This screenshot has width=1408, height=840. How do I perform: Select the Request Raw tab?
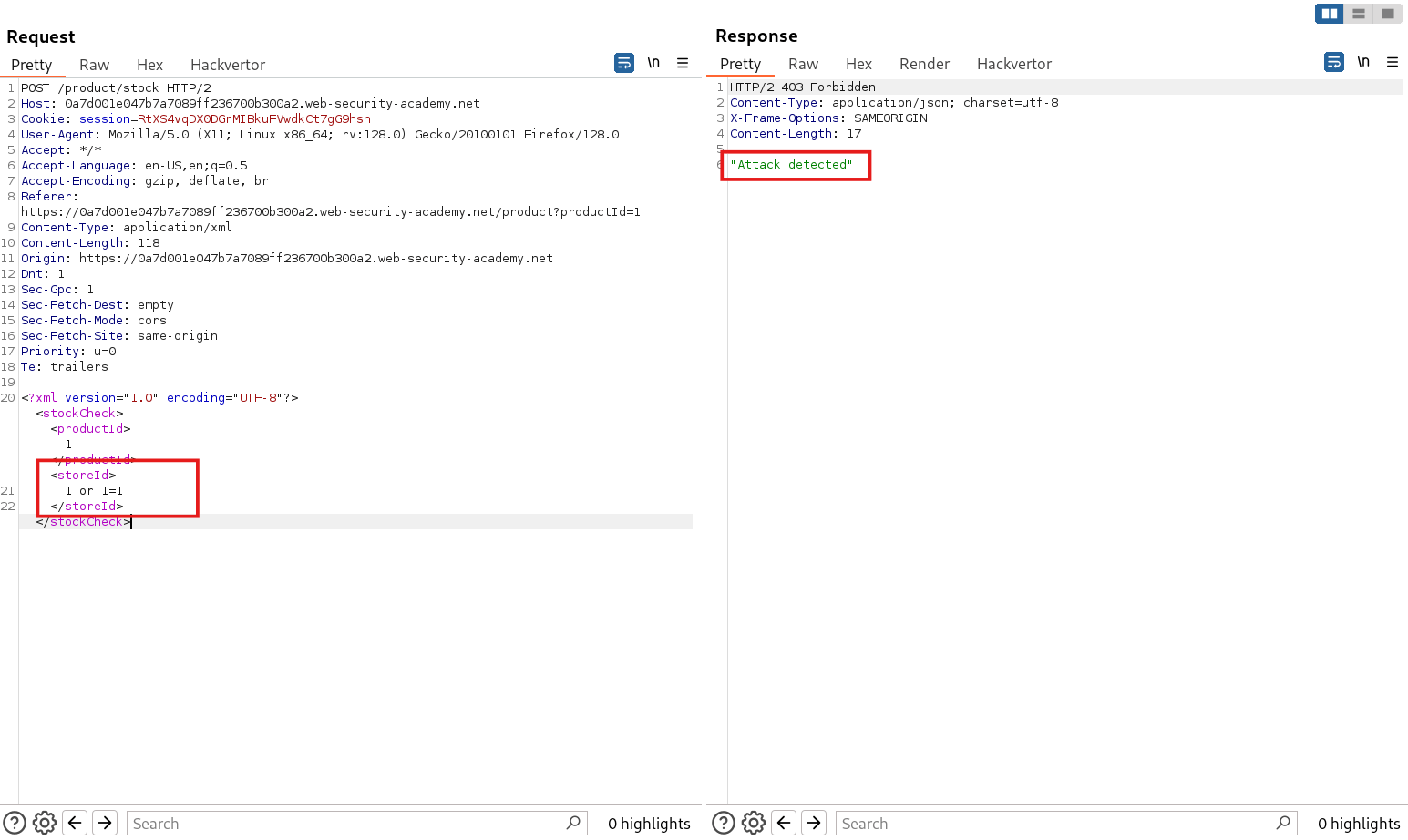[x=94, y=65]
